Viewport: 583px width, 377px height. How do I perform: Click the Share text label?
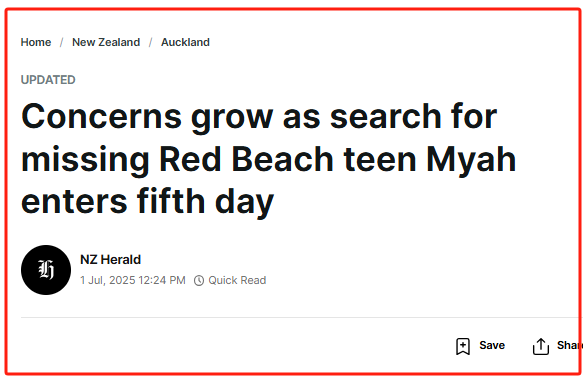coord(569,345)
